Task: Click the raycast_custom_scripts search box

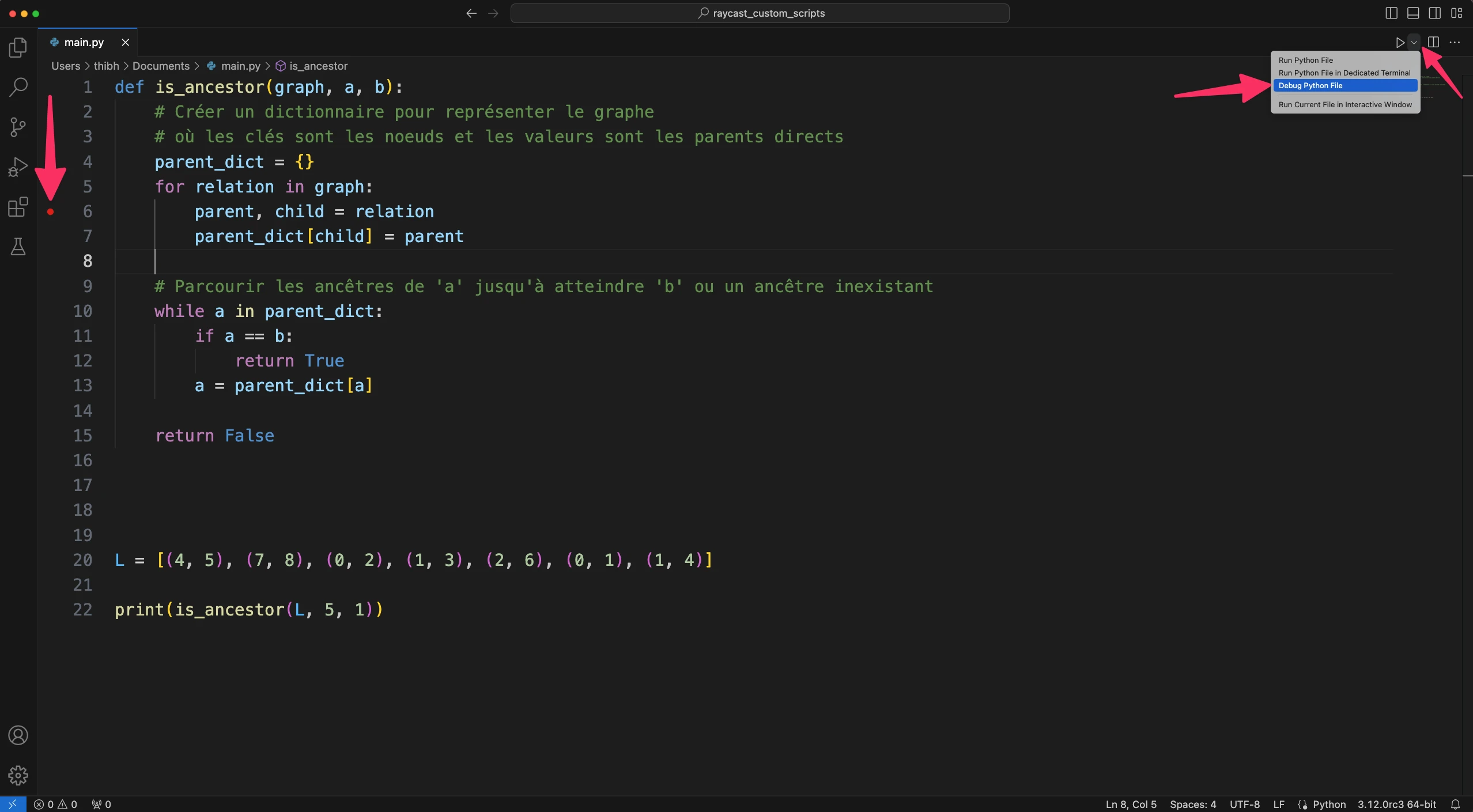Action: point(760,13)
